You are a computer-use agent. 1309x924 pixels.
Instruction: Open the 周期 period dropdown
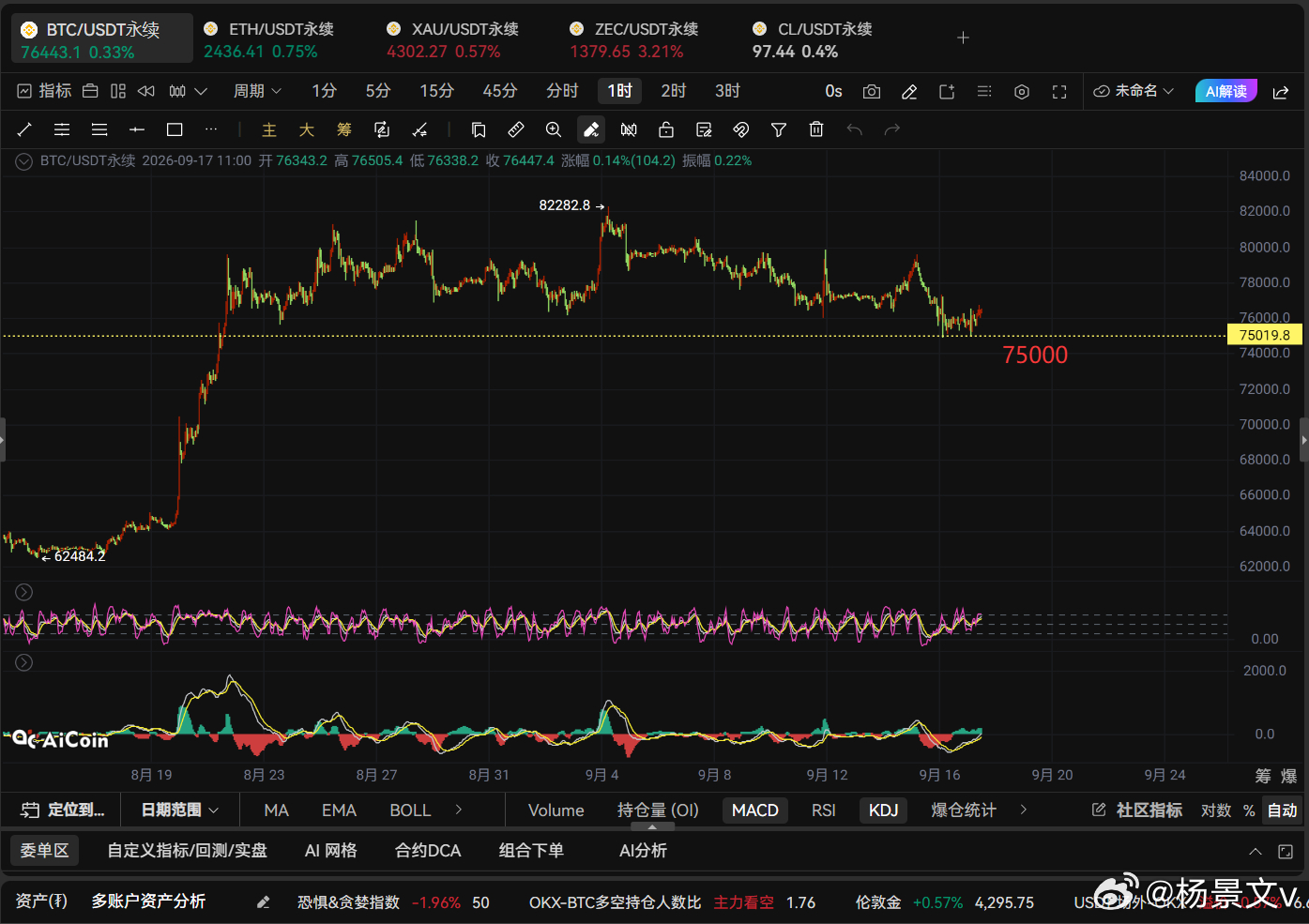pos(257,91)
